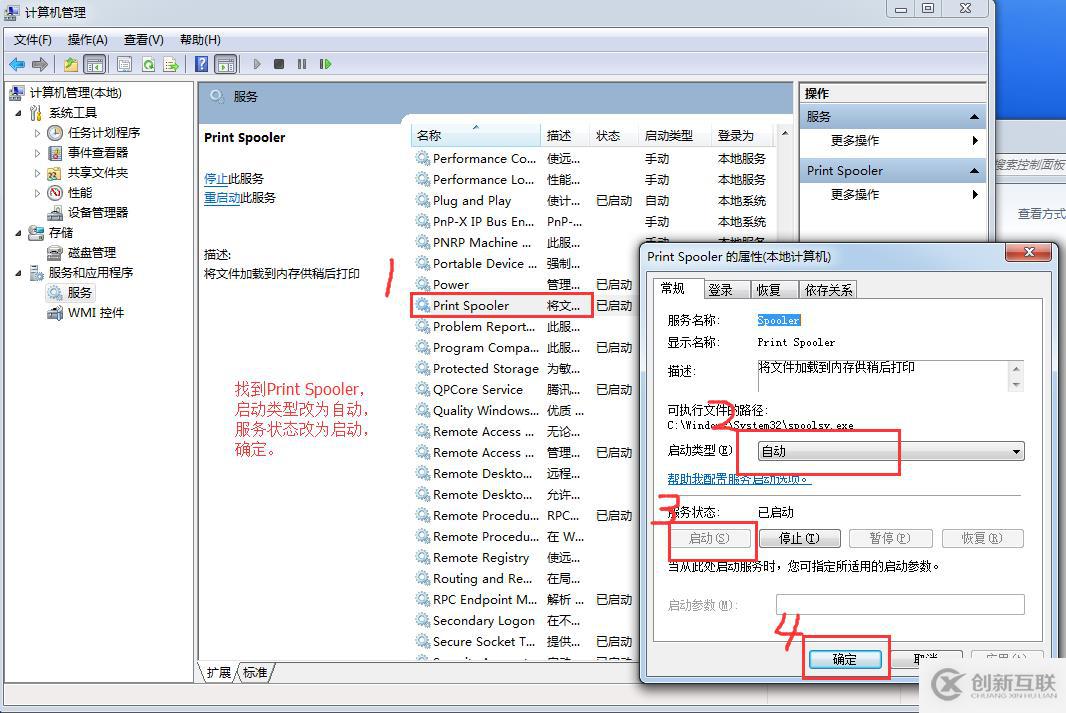The height and width of the screenshot is (713, 1066).
Task: Collapse the 系统工具 tree node
Action: pos(18,113)
